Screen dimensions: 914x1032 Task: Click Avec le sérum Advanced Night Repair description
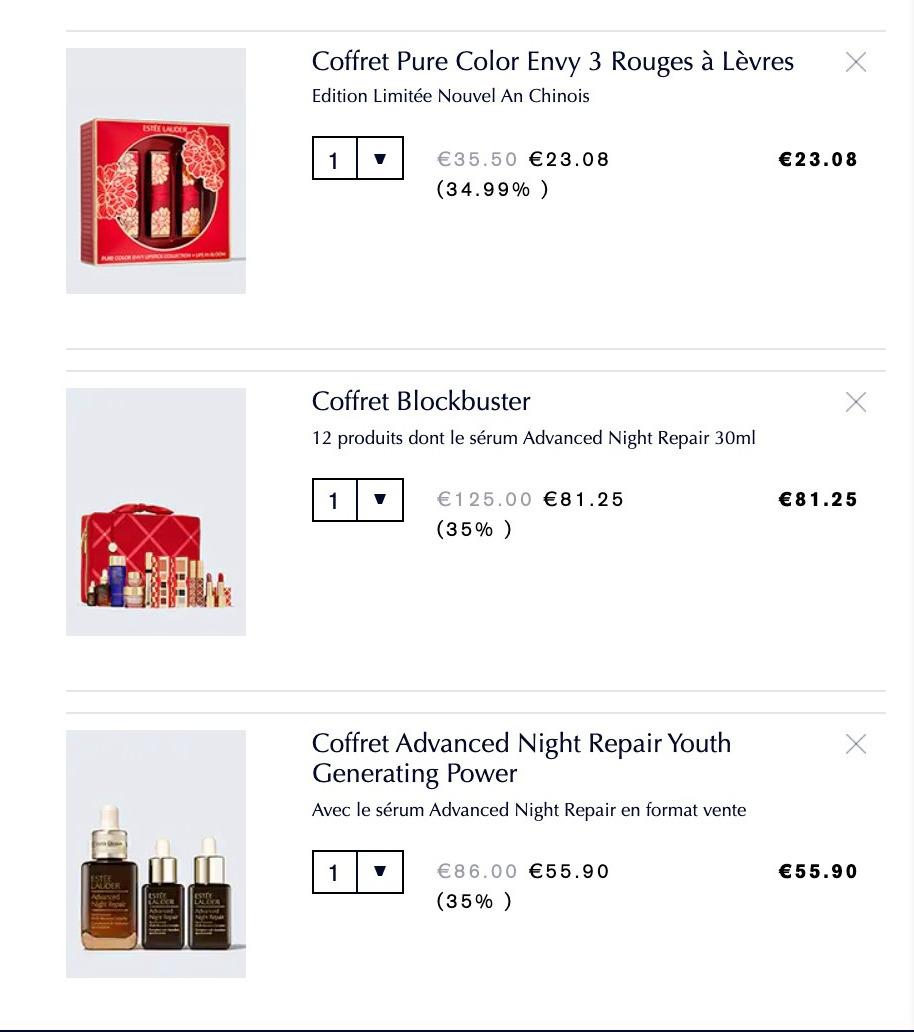[x=529, y=810]
